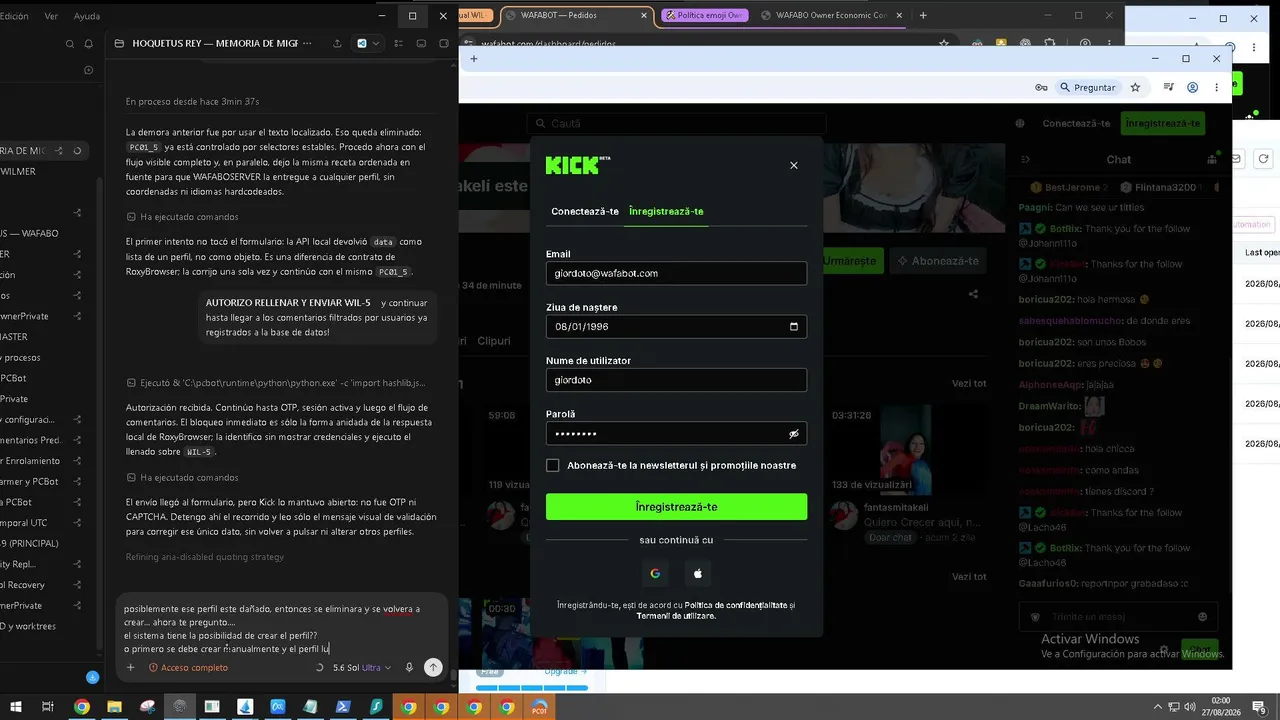
Task: Open the WILMER item in the sidebar
Action: click(20, 171)
